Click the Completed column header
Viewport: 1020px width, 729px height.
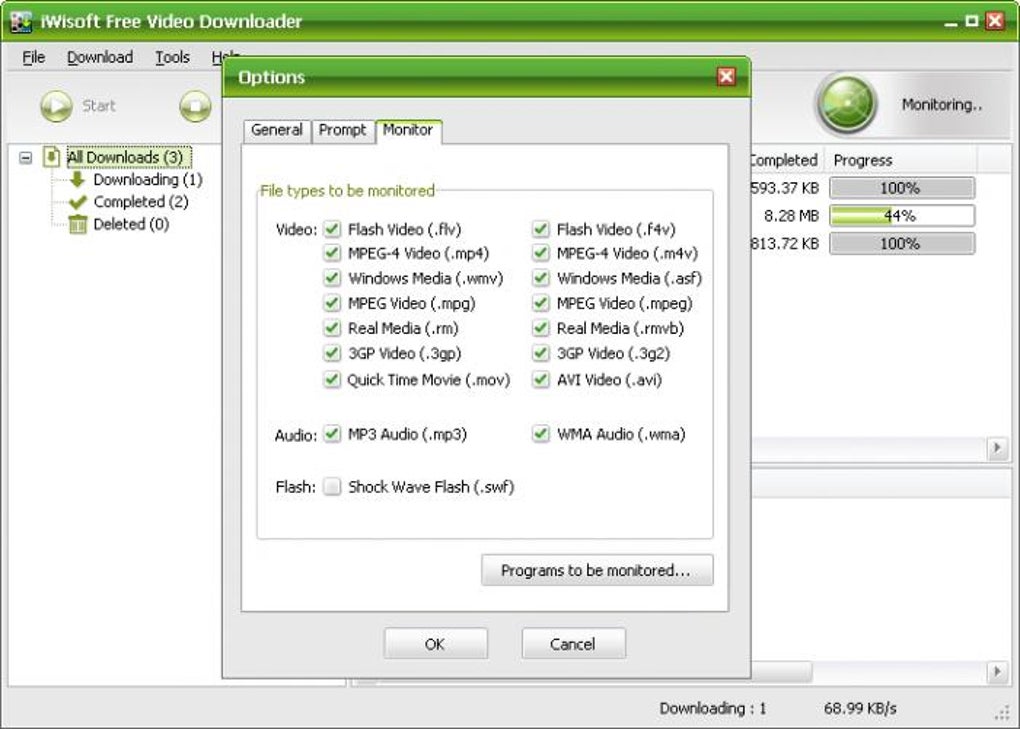tap(787, 160)
